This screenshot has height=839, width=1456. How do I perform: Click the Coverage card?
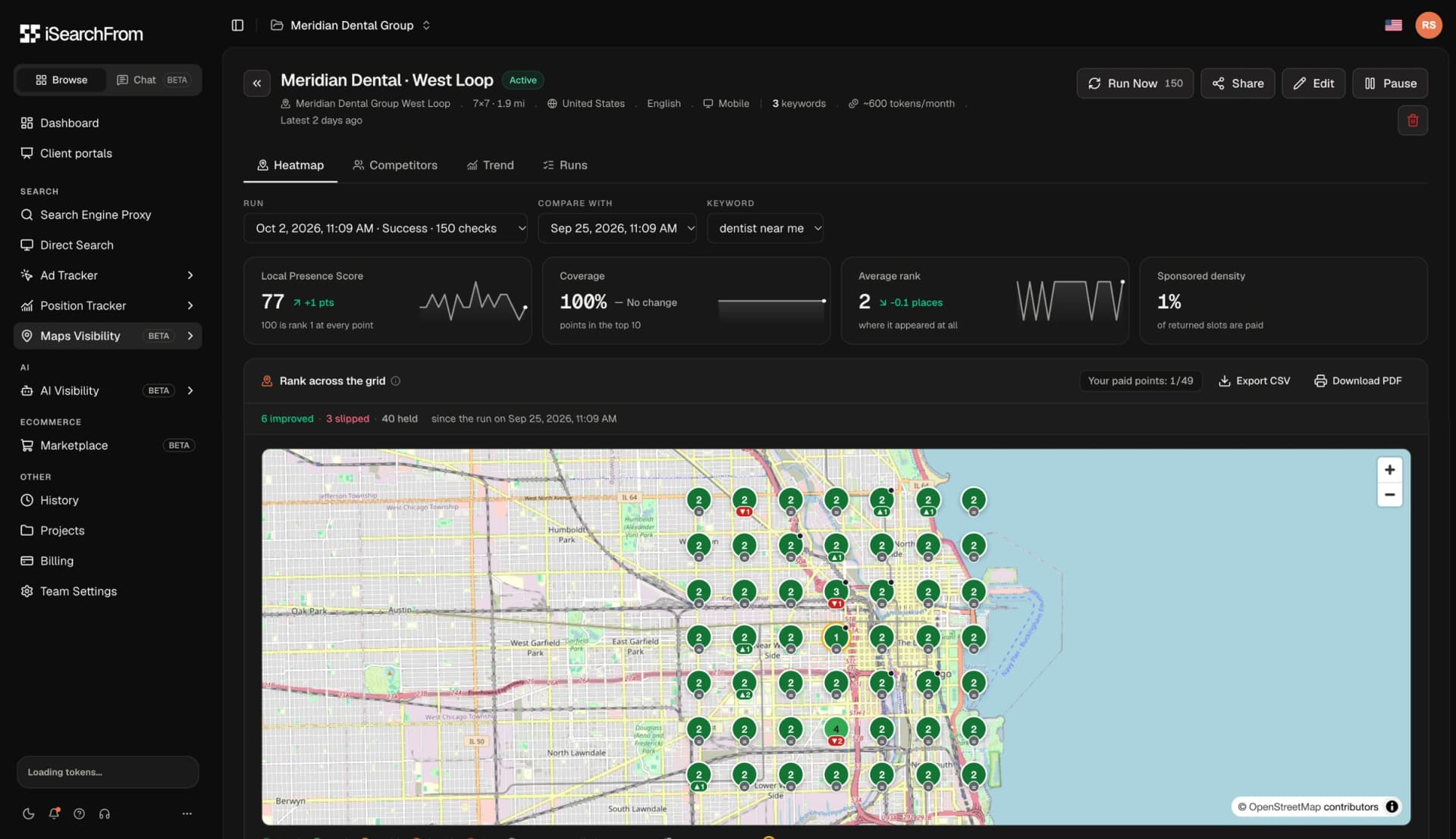pos(686,301)
